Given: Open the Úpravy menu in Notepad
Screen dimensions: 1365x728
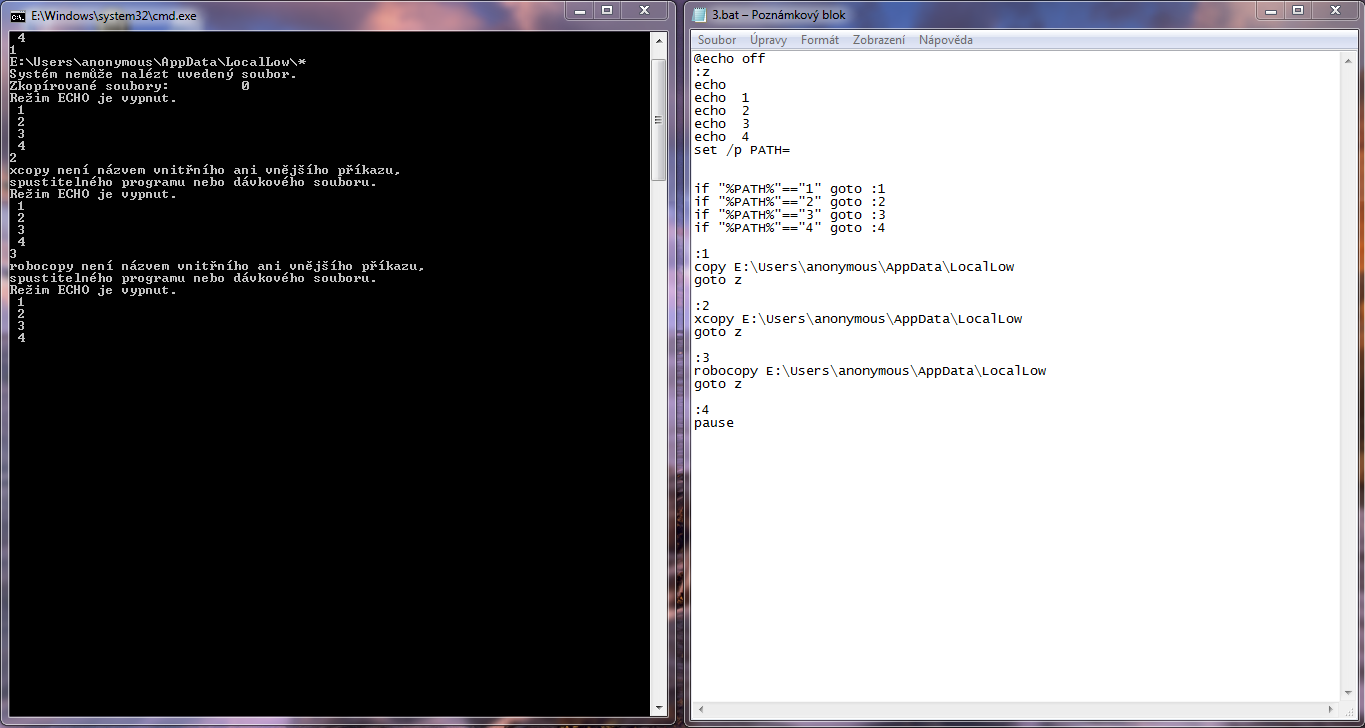Looking at the screenshot, I should (768, 40).
